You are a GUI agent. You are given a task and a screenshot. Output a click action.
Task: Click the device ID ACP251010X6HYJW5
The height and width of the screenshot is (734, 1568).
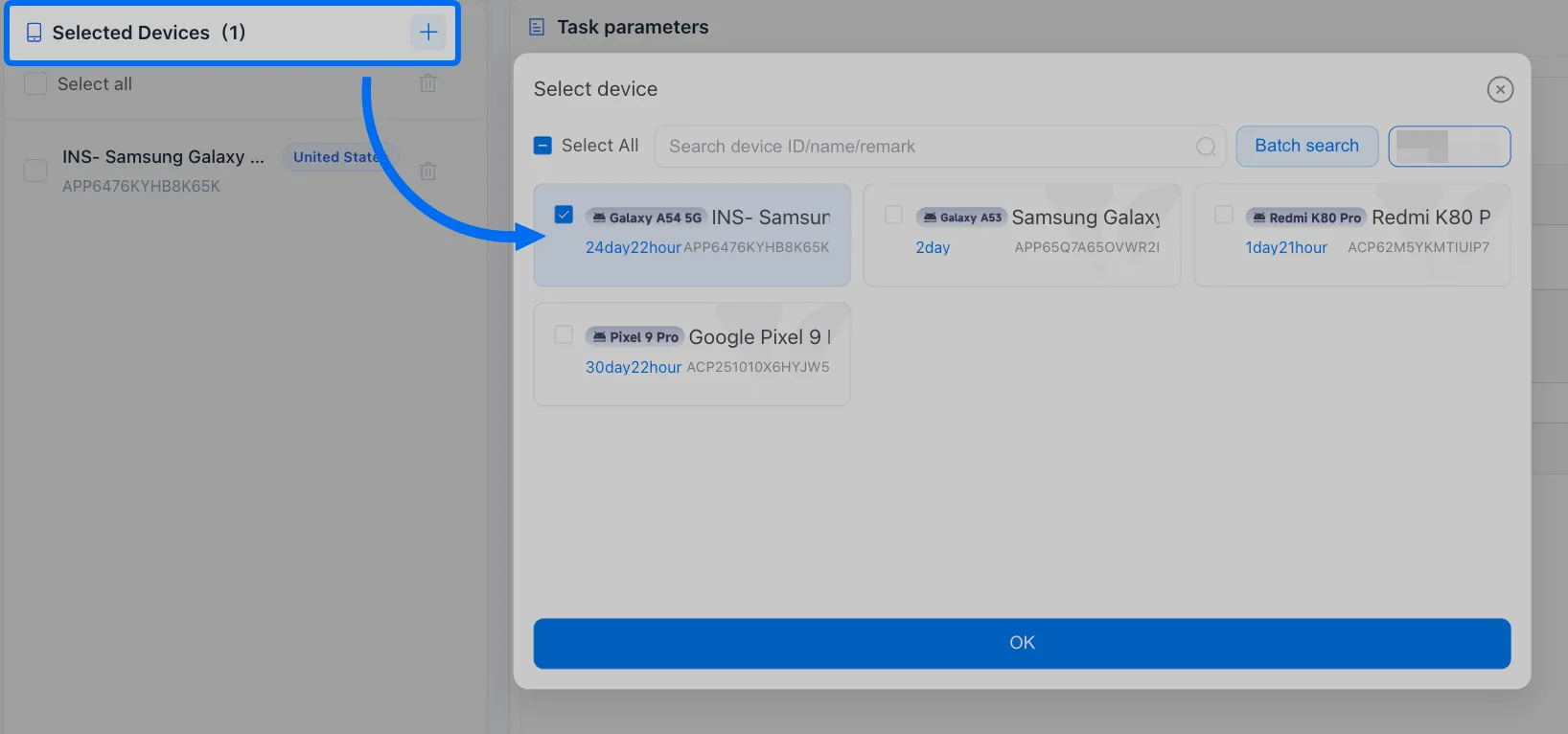(758, 367)
